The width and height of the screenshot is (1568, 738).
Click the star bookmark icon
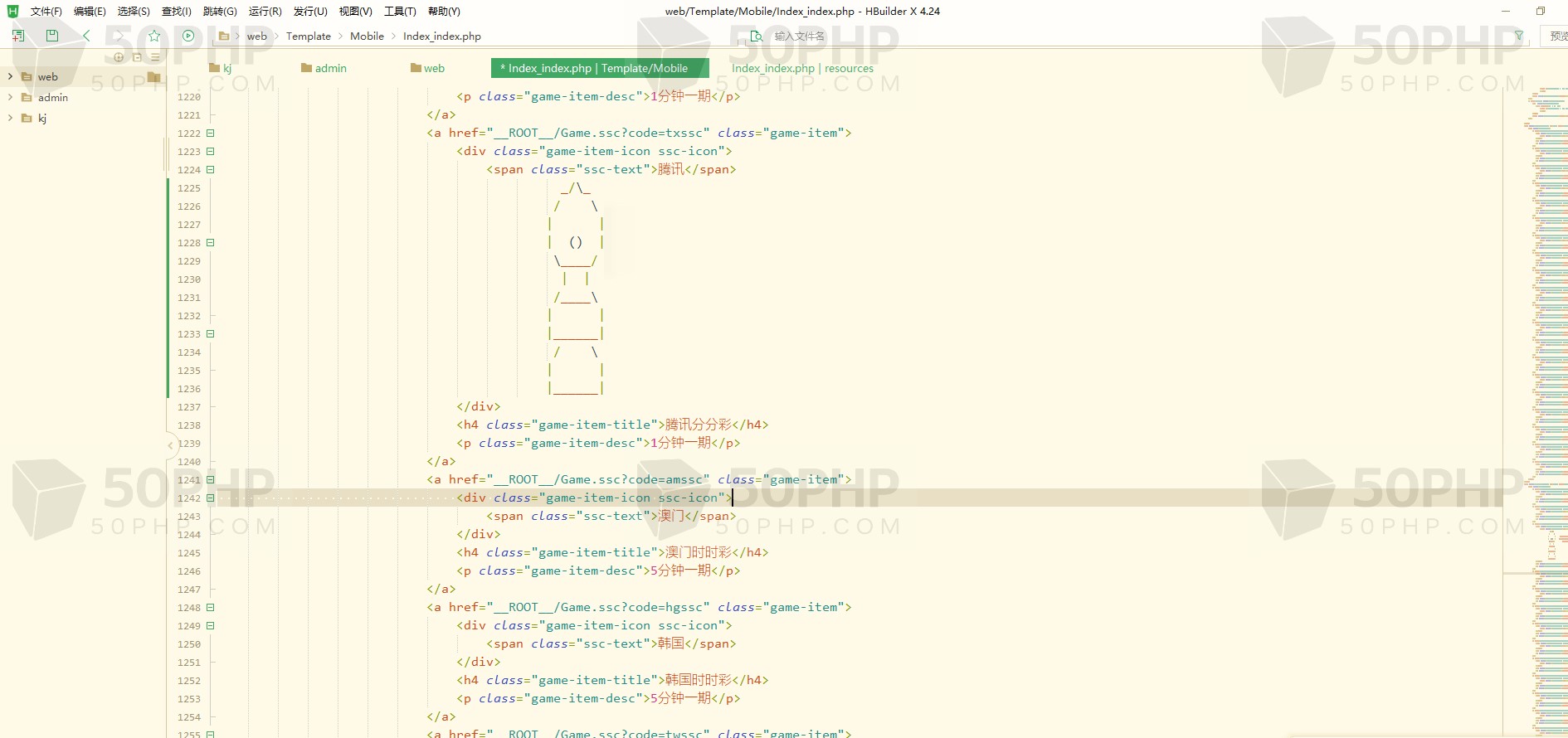[154, 36]
